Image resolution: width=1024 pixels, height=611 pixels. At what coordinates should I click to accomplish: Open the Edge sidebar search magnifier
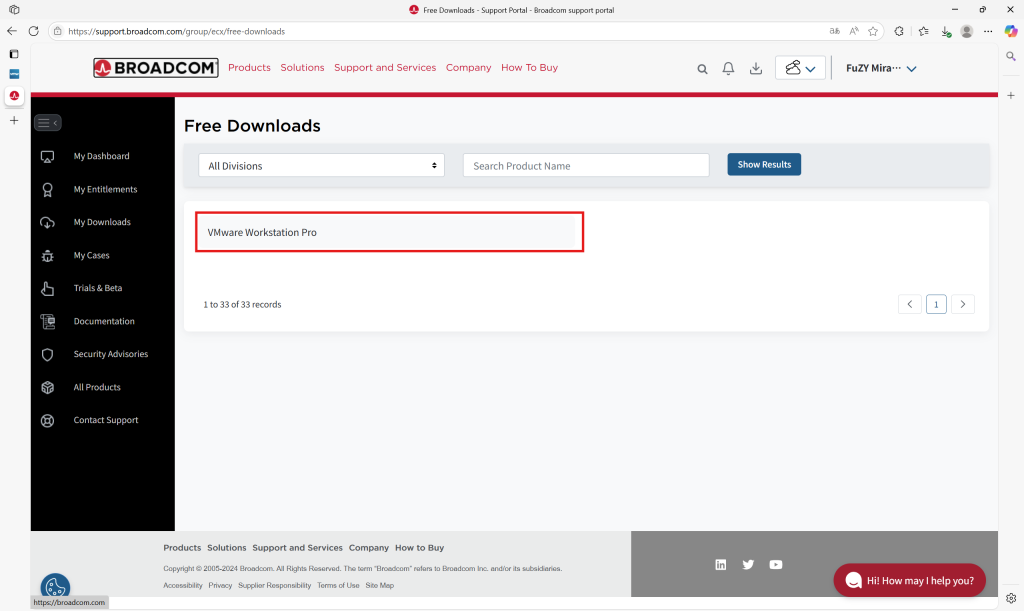pyautogui.click(x=1011, y=57)
